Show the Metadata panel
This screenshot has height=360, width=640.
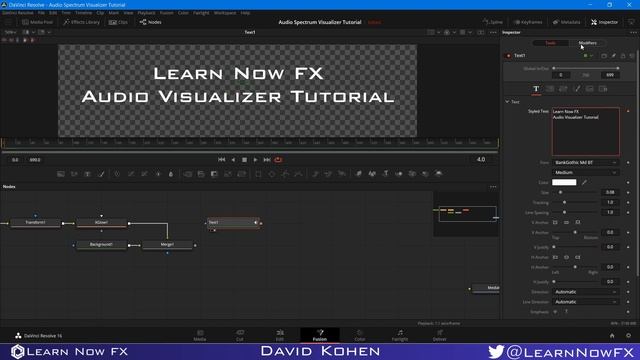[566, 22]
